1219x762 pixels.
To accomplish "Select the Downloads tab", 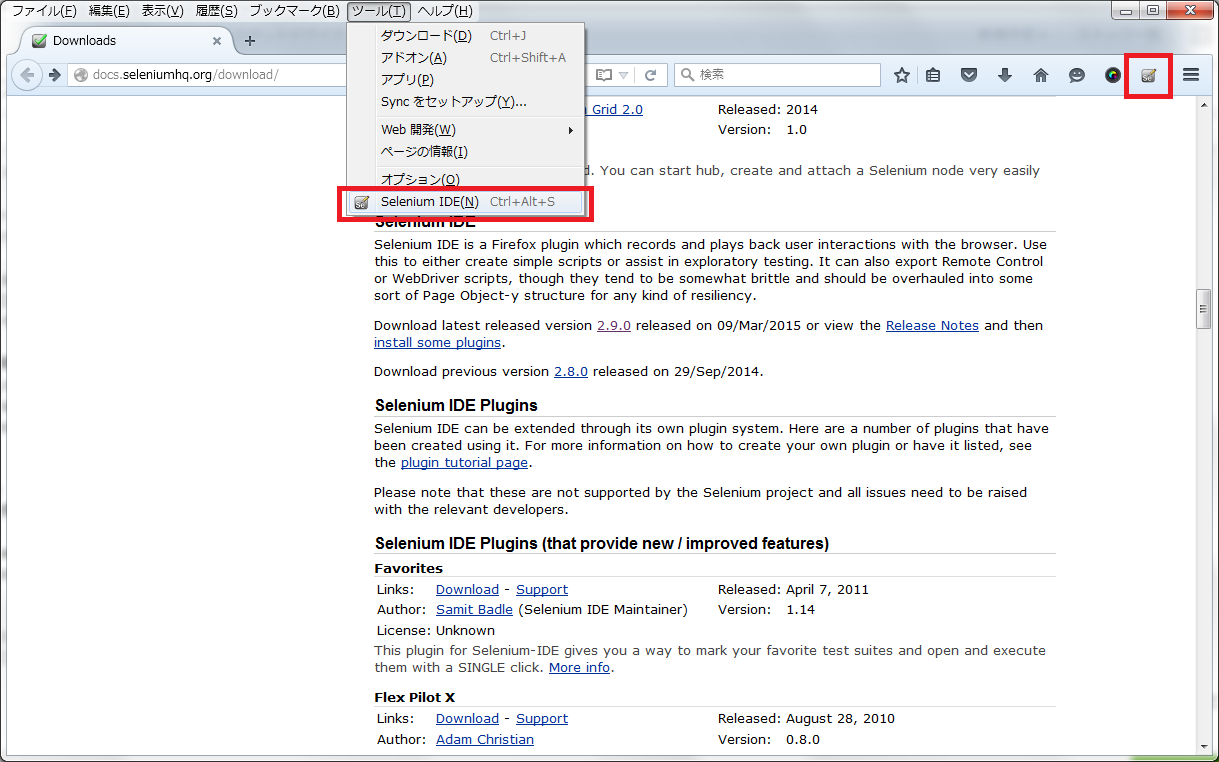I will click(126, 41).
